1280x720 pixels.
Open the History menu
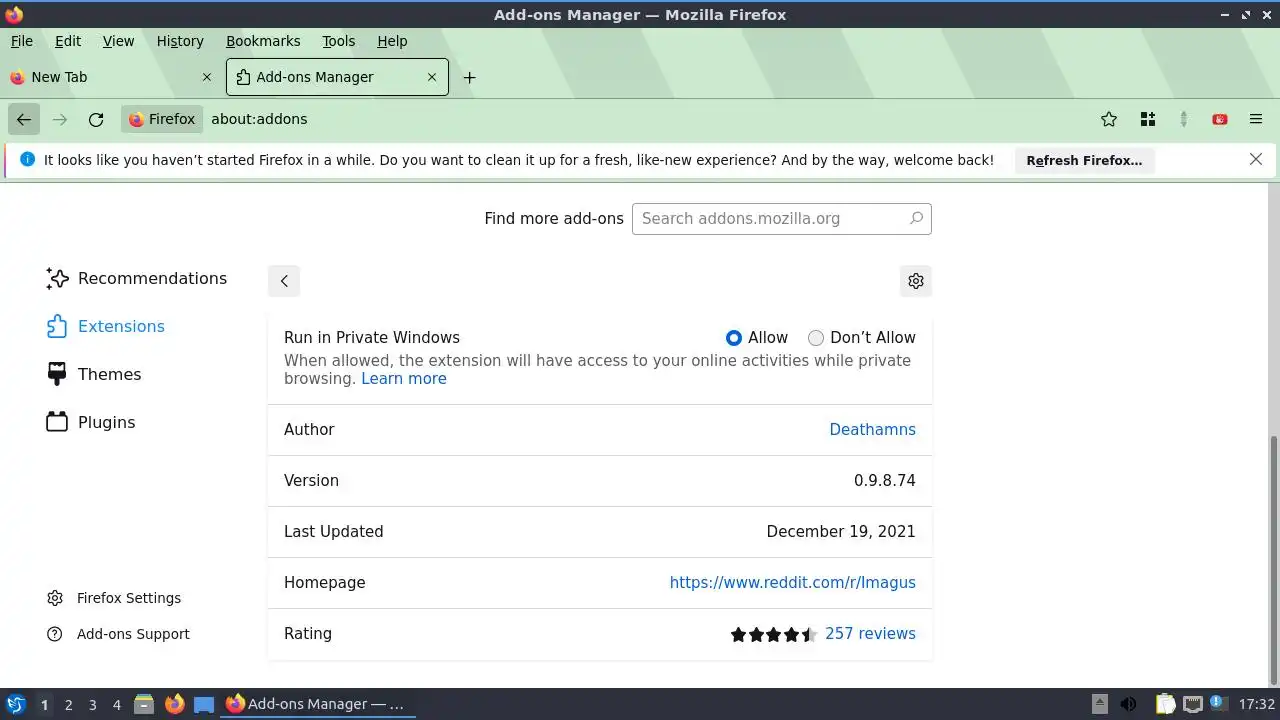tap(180, 41)
